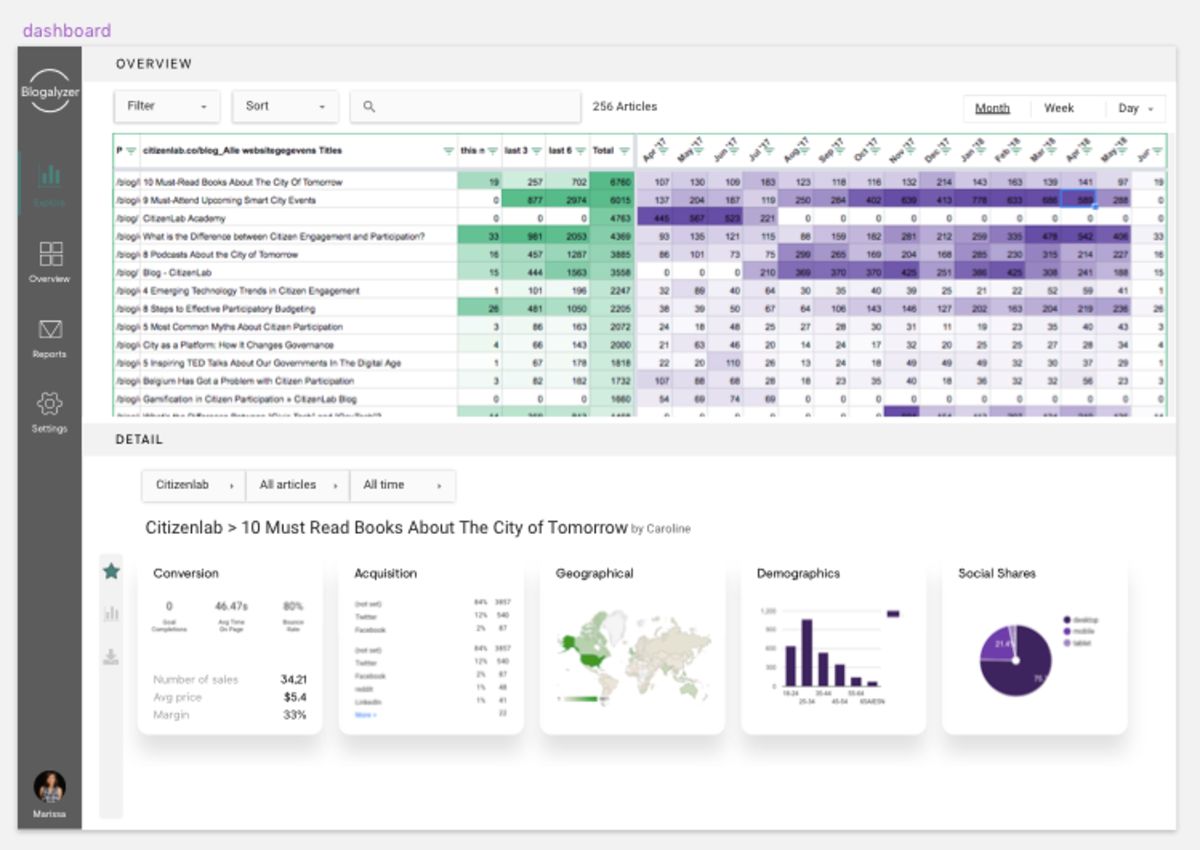Click the filter icon under Jan '18 header
Image resolution: width=1200 pixels, height=850 pixels.
coord(978,153)
